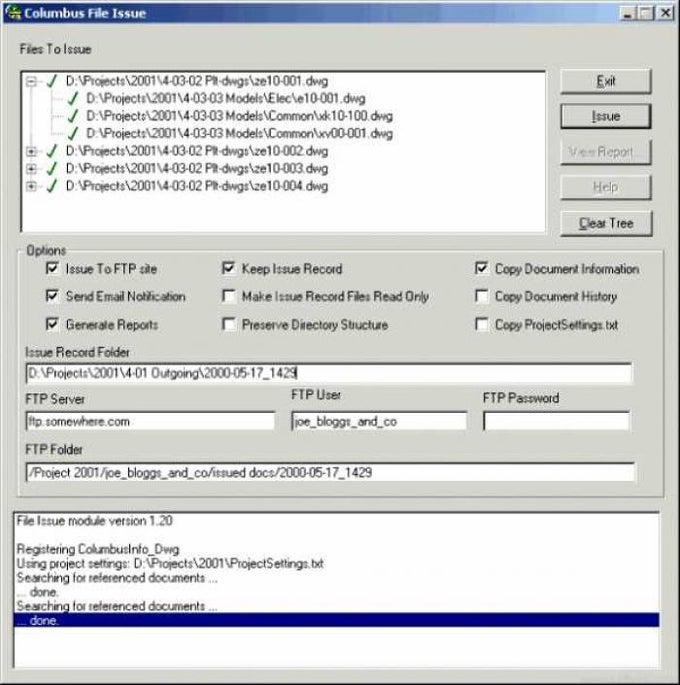Click the Clear Tree button
Image resolution: width=680 pixels, height=685 pixels.
click(x=606, y=223)
